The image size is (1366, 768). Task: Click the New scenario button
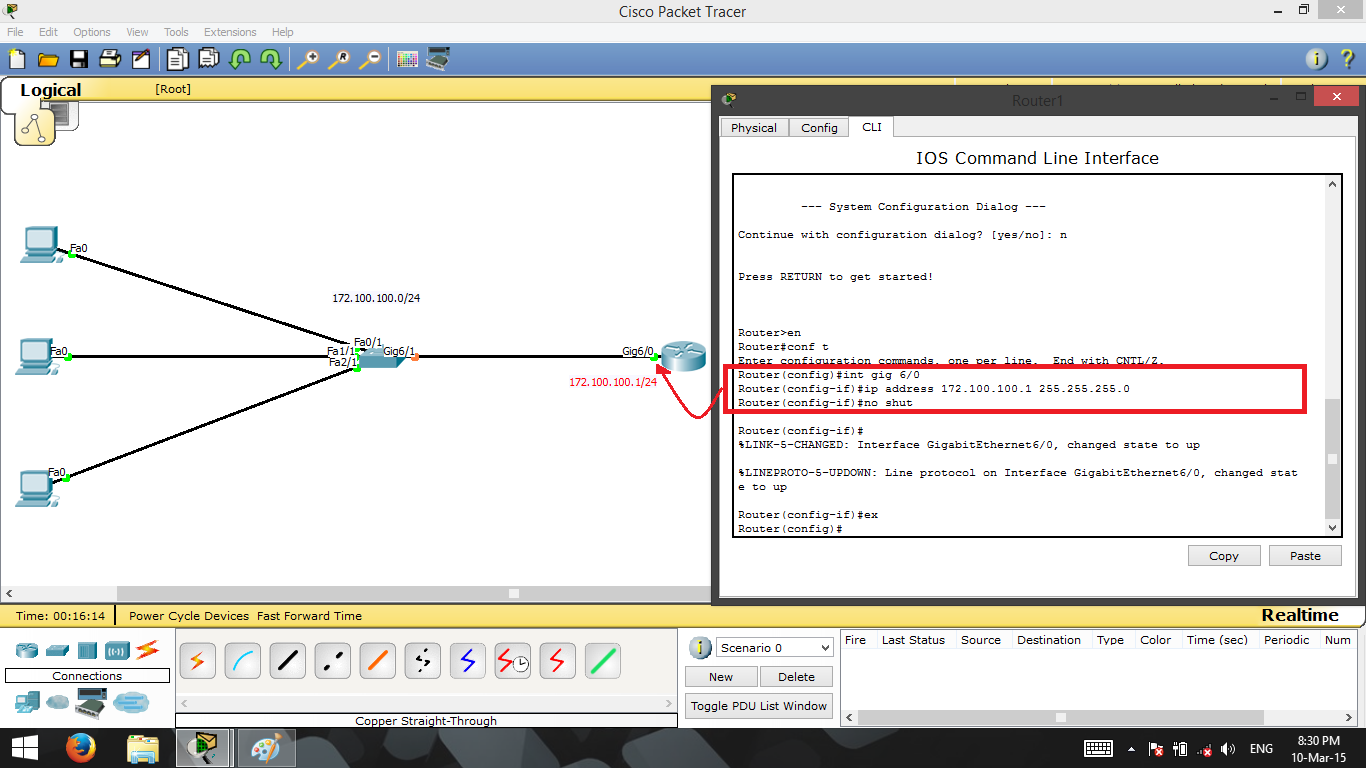coord(721,677)
